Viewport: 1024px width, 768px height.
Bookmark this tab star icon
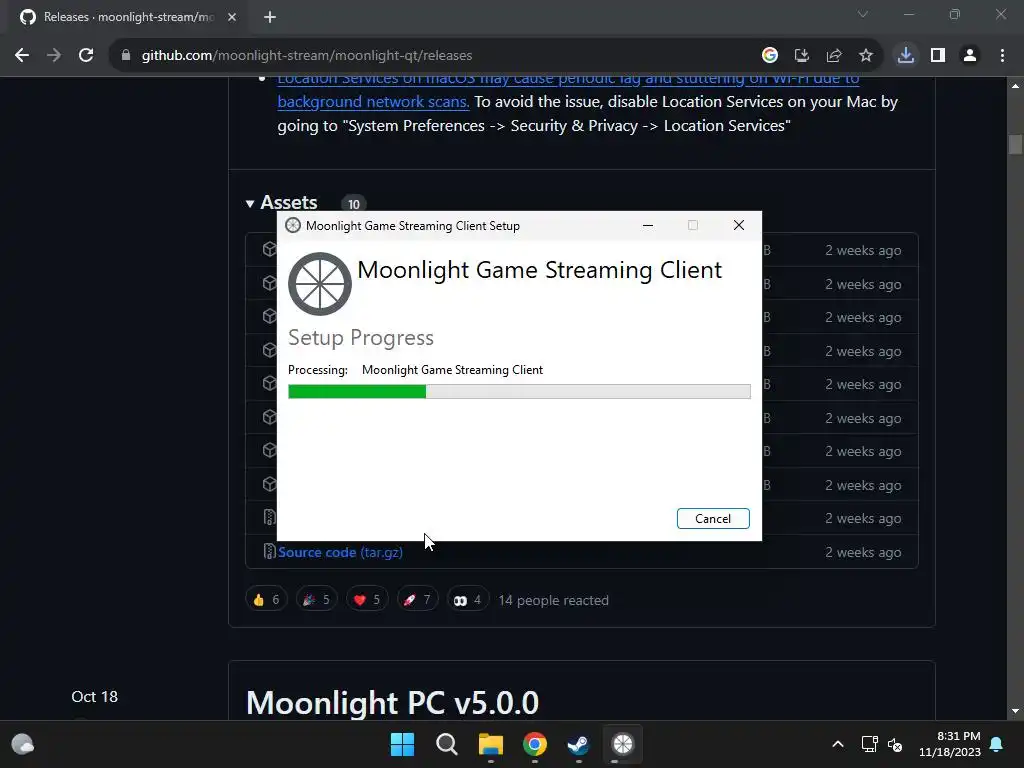coord(866,56)
